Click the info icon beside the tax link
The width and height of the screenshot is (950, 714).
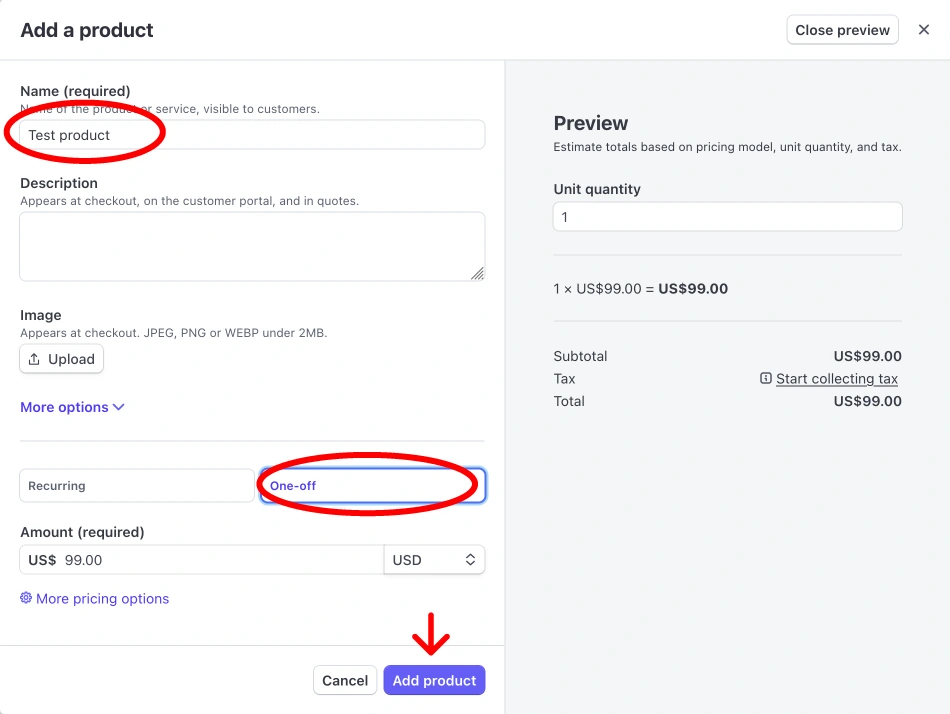point(766,379)
